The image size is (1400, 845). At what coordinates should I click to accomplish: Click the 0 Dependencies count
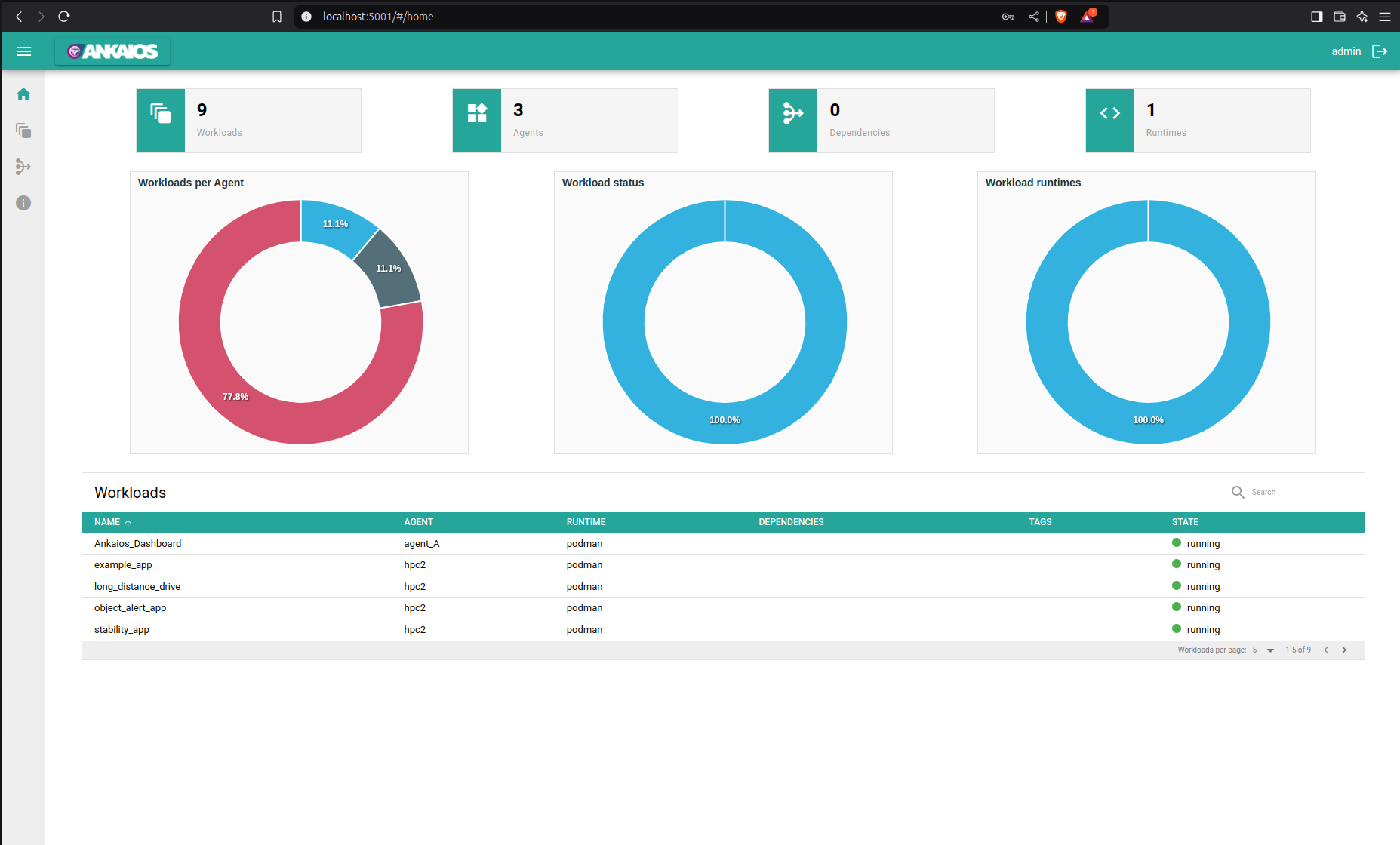[x=835, y=110]
